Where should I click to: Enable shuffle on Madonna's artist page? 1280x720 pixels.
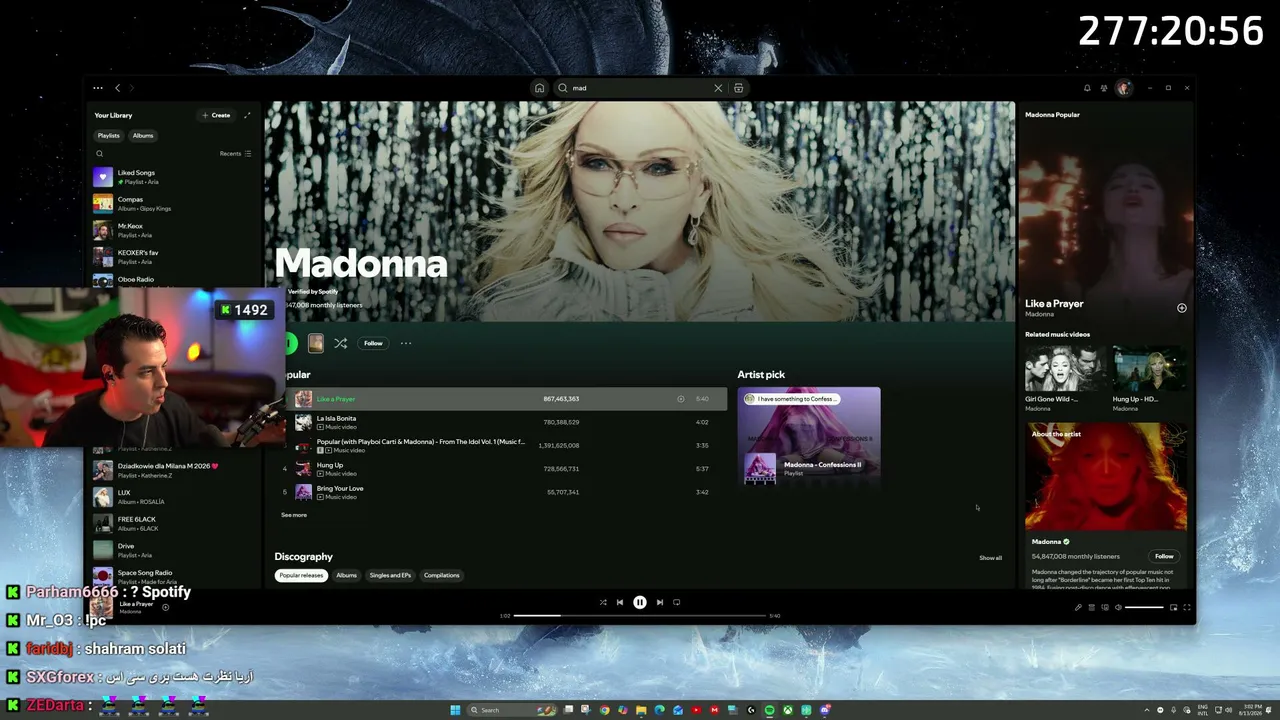click(x=340, y=343)
